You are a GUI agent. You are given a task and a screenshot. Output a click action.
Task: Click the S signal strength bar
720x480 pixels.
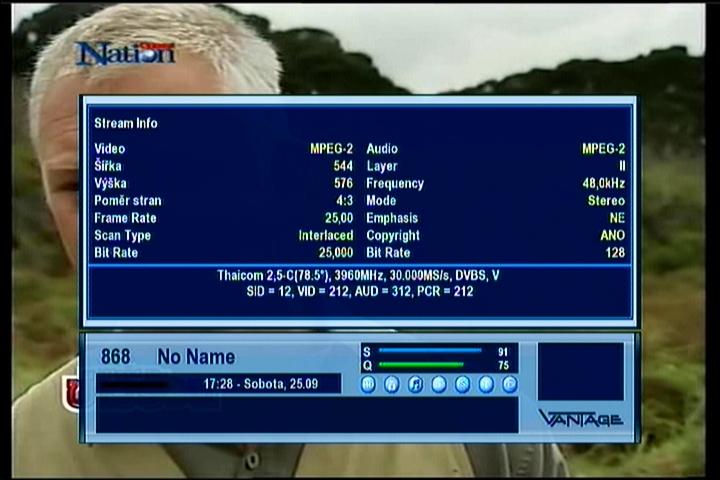tap(430, 351)
